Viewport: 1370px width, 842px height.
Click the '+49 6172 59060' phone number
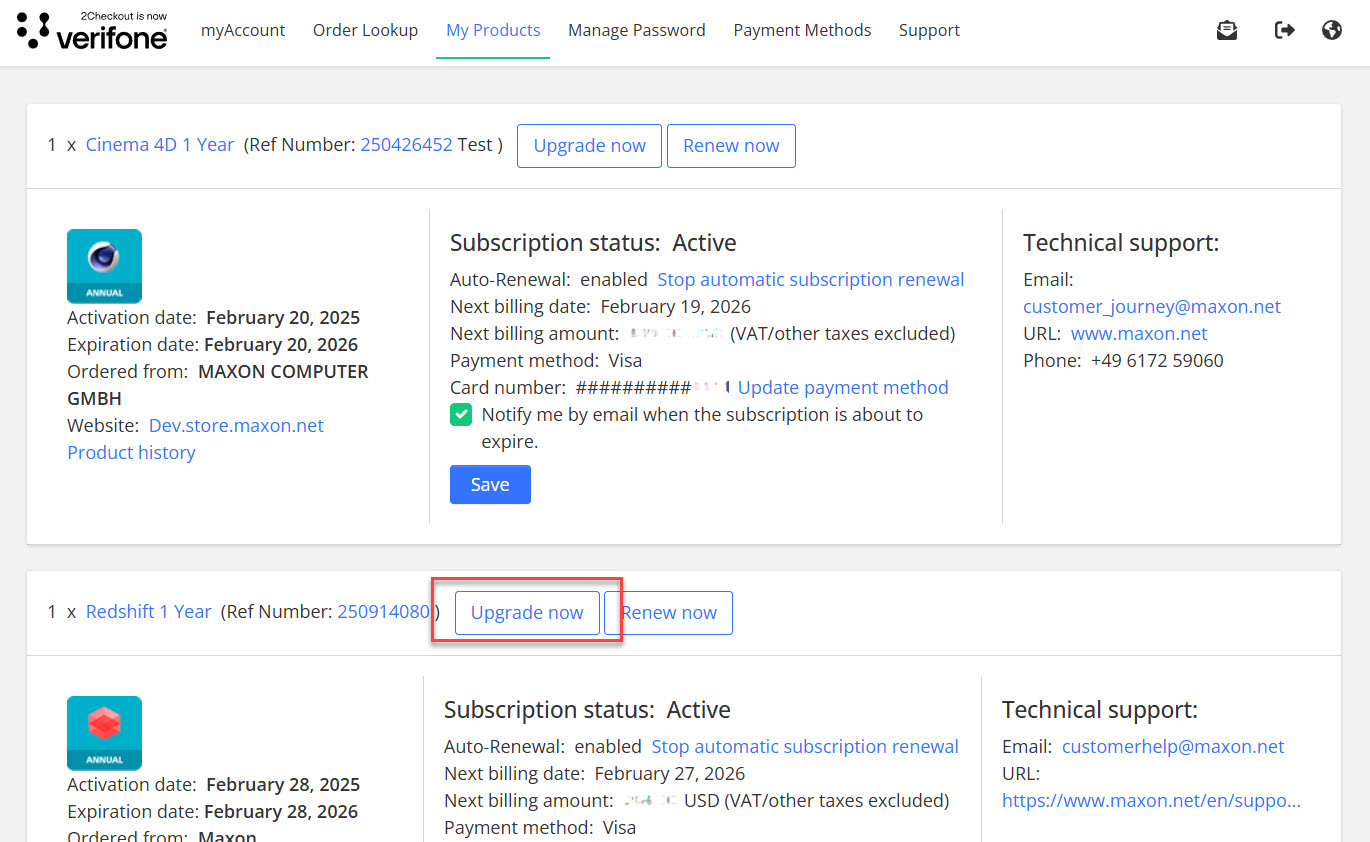click(x=1157, y=361)
